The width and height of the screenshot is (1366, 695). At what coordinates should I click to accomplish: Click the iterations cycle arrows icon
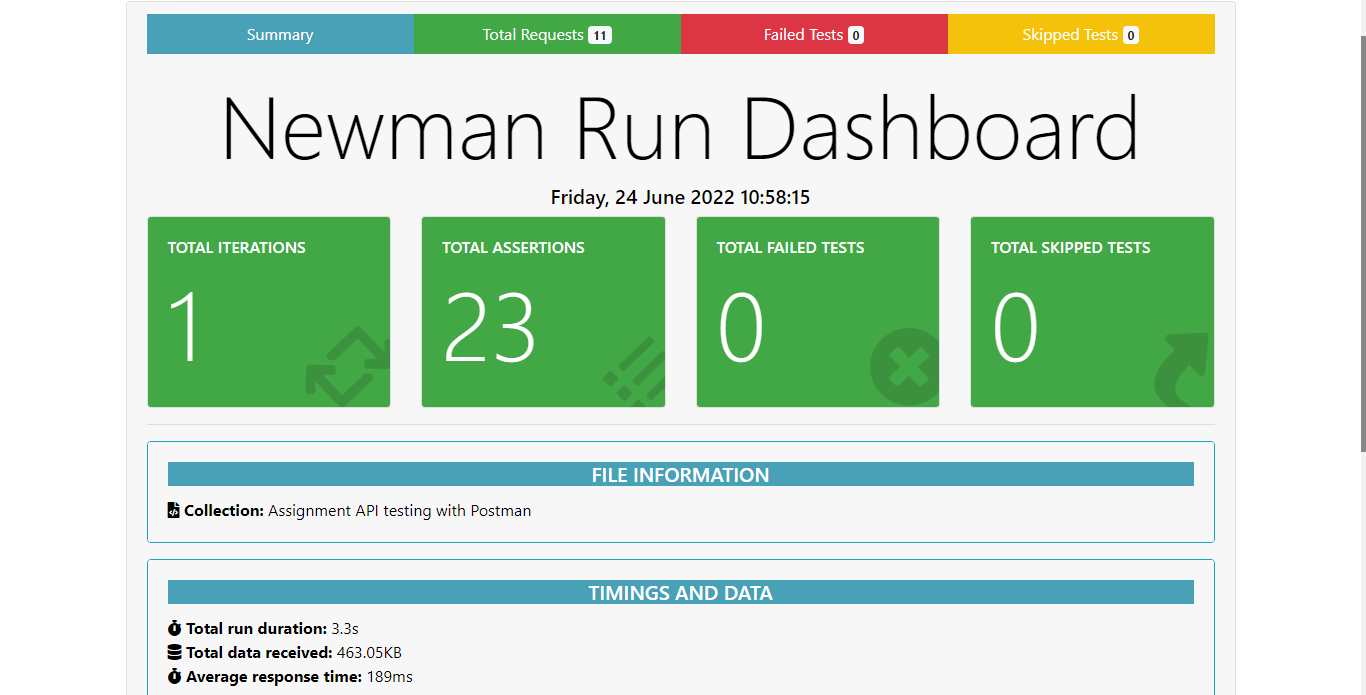(x=348, y=367)
